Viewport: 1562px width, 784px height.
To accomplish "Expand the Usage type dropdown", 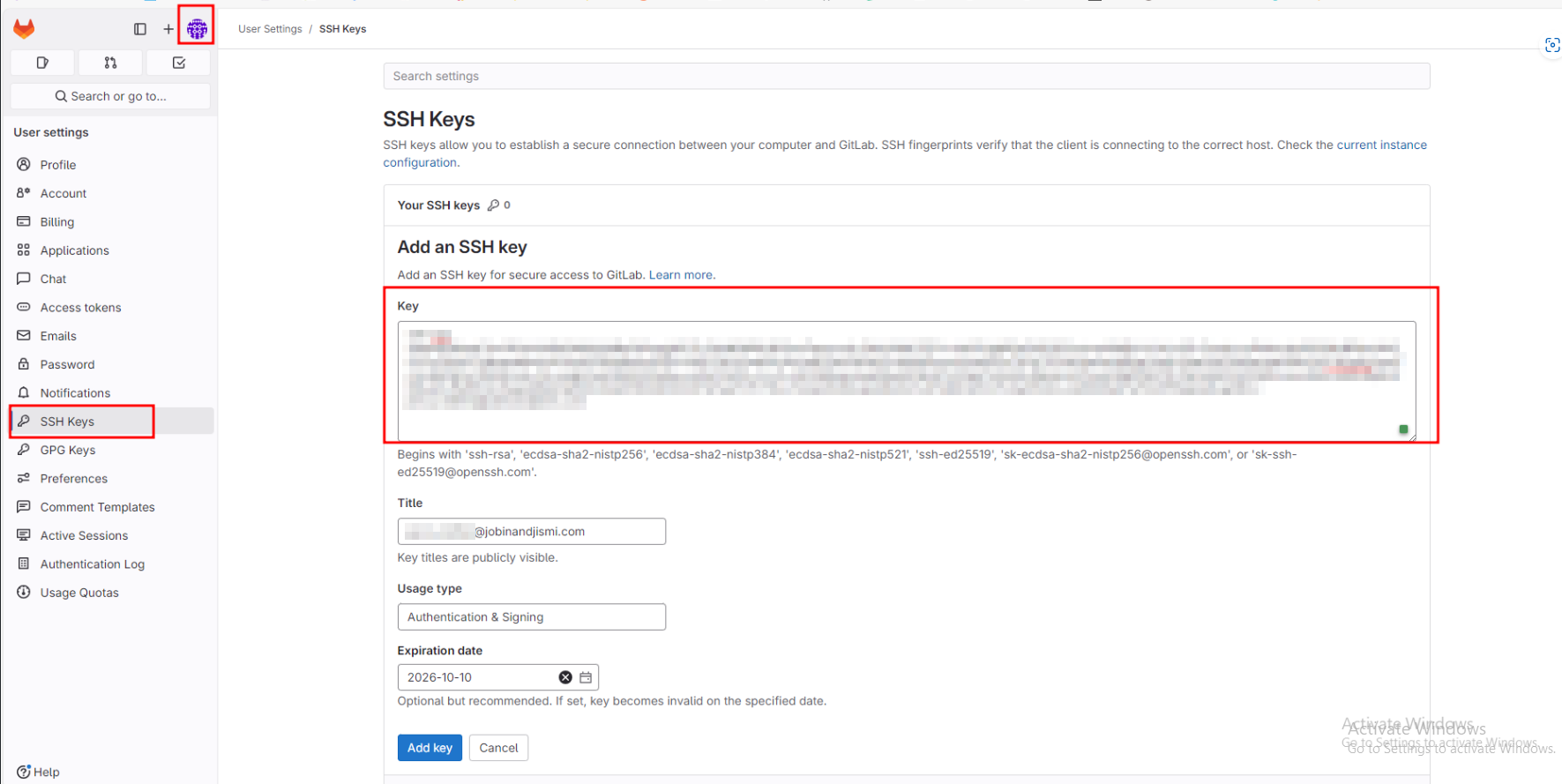I will (531, 617).
